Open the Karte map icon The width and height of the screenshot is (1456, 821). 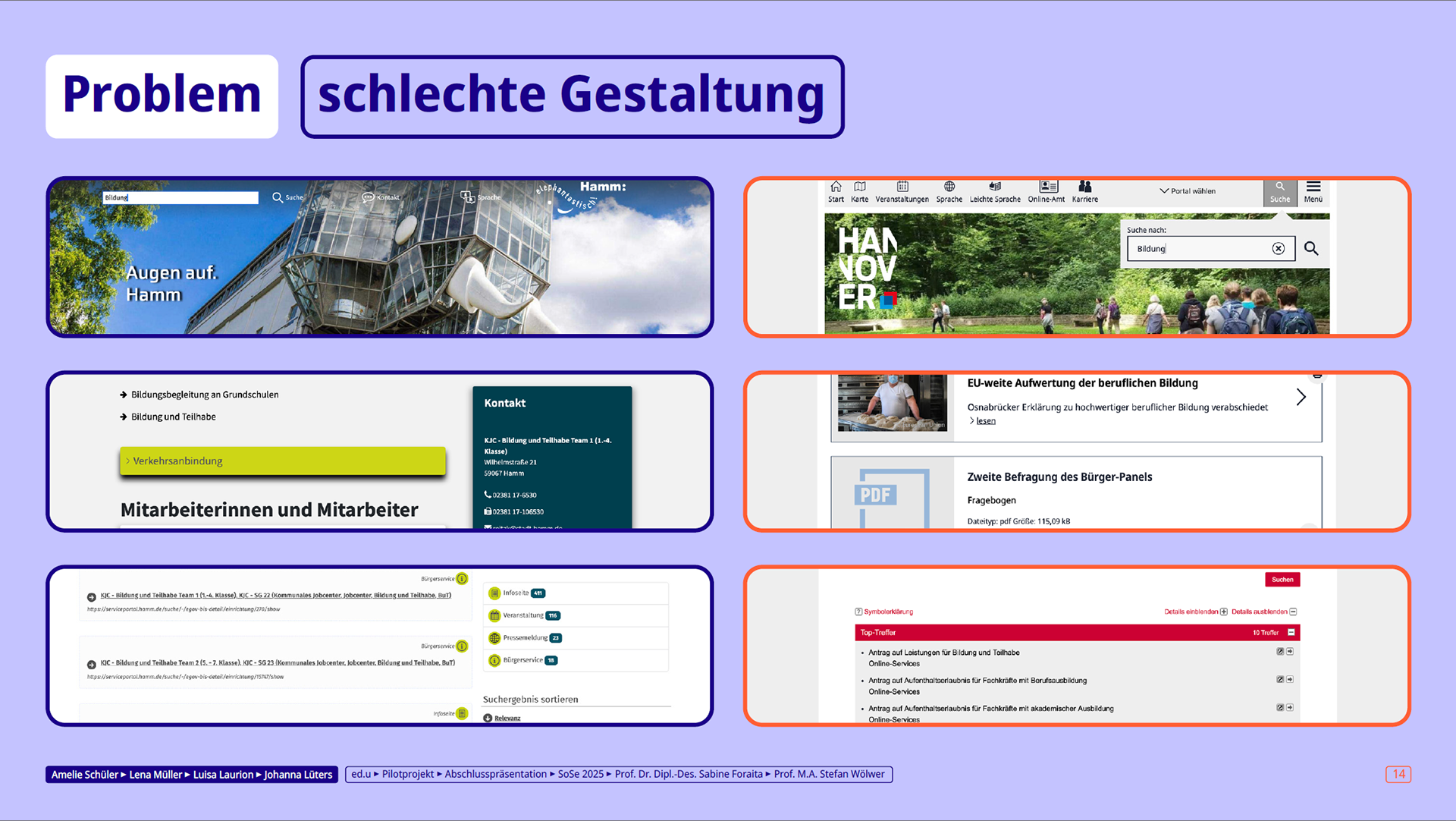(x=859, y=187)
